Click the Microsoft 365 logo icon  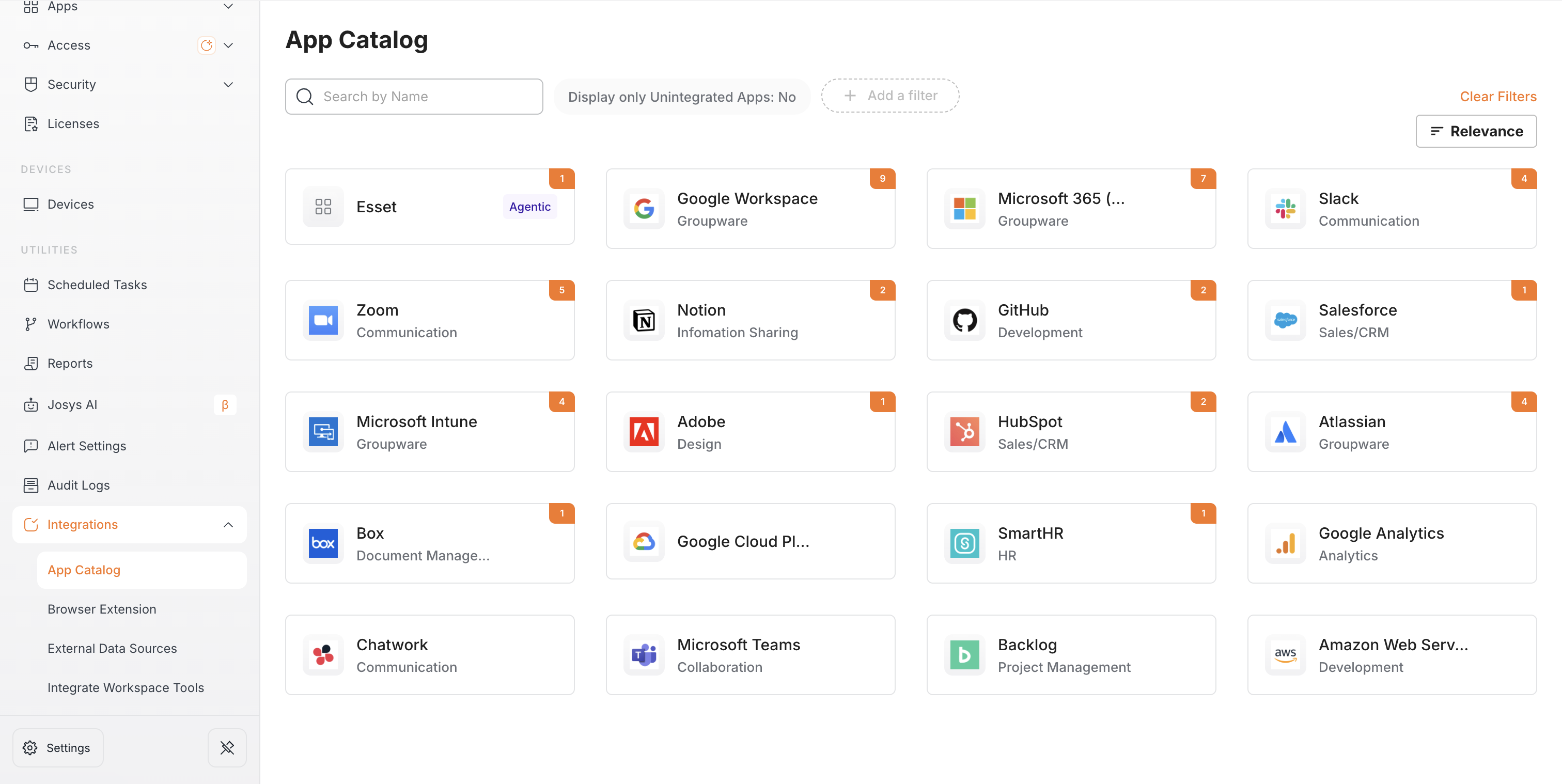point(965,209)
